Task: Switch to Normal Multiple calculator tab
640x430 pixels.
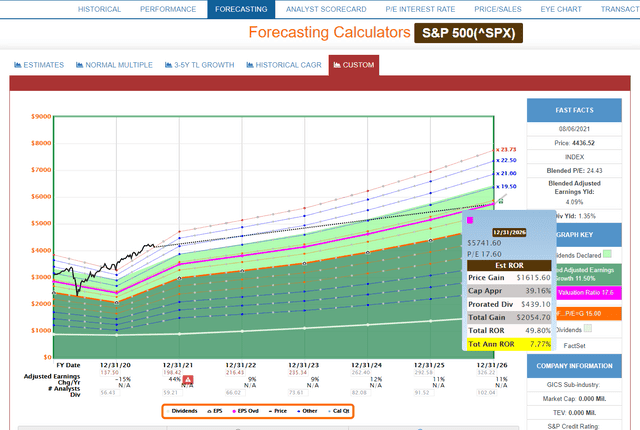Action: (114, 65)
